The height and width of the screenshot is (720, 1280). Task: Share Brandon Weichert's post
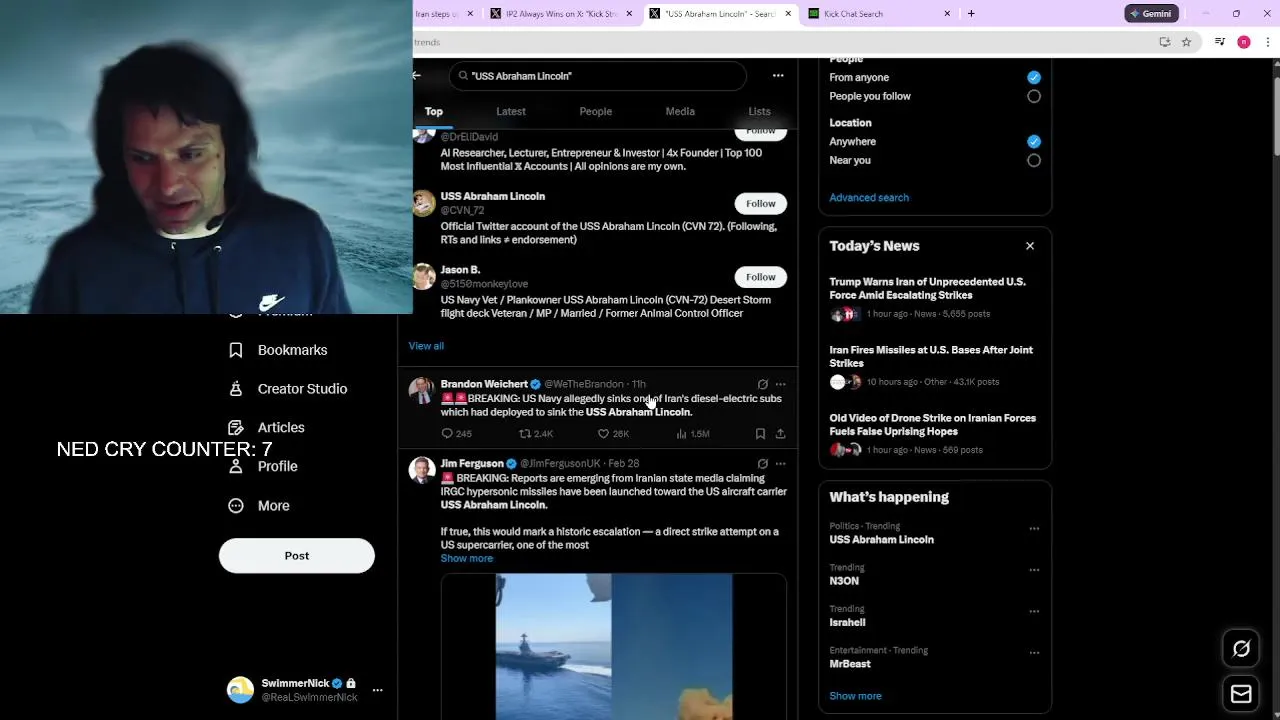[780, 434]
